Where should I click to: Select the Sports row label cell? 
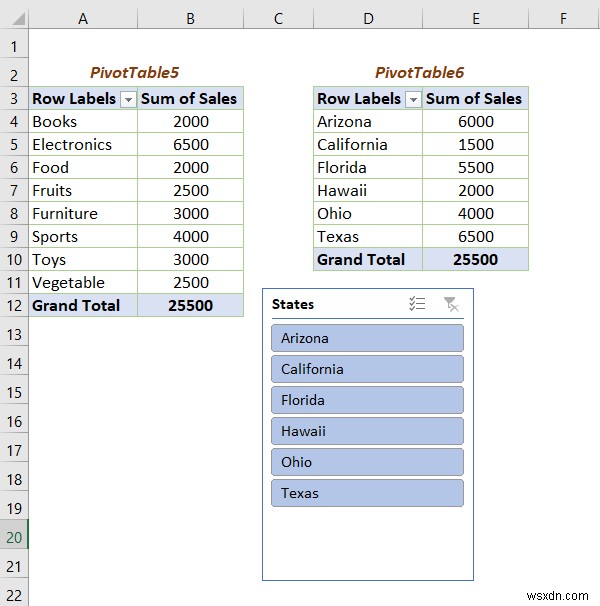point(83,237)
